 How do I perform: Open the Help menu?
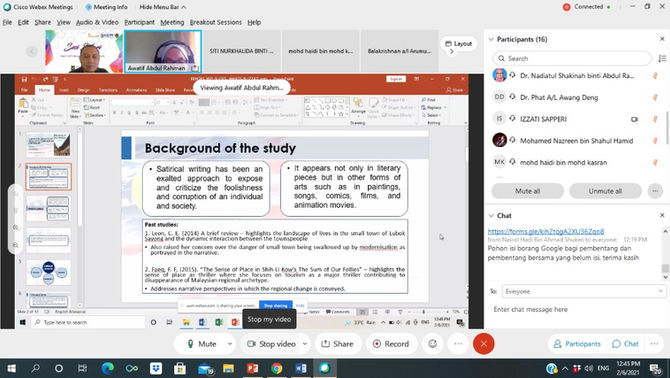point(254,22)
